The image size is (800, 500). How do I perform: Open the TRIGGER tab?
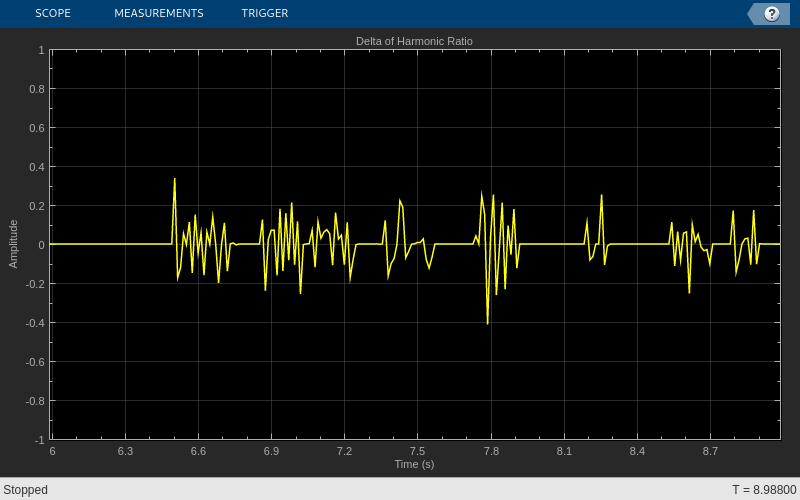pos(265,13)
